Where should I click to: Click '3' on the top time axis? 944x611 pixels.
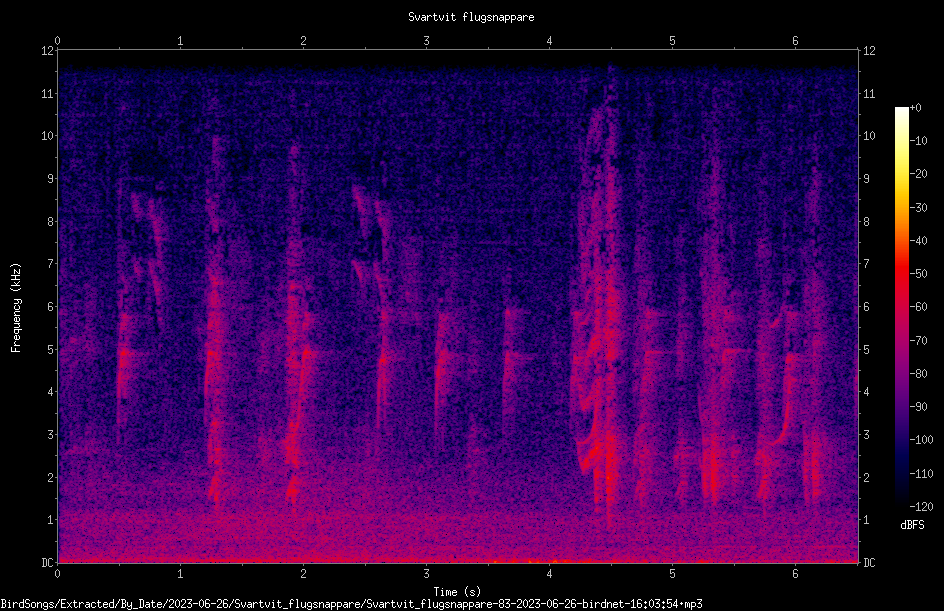[426, 41]
